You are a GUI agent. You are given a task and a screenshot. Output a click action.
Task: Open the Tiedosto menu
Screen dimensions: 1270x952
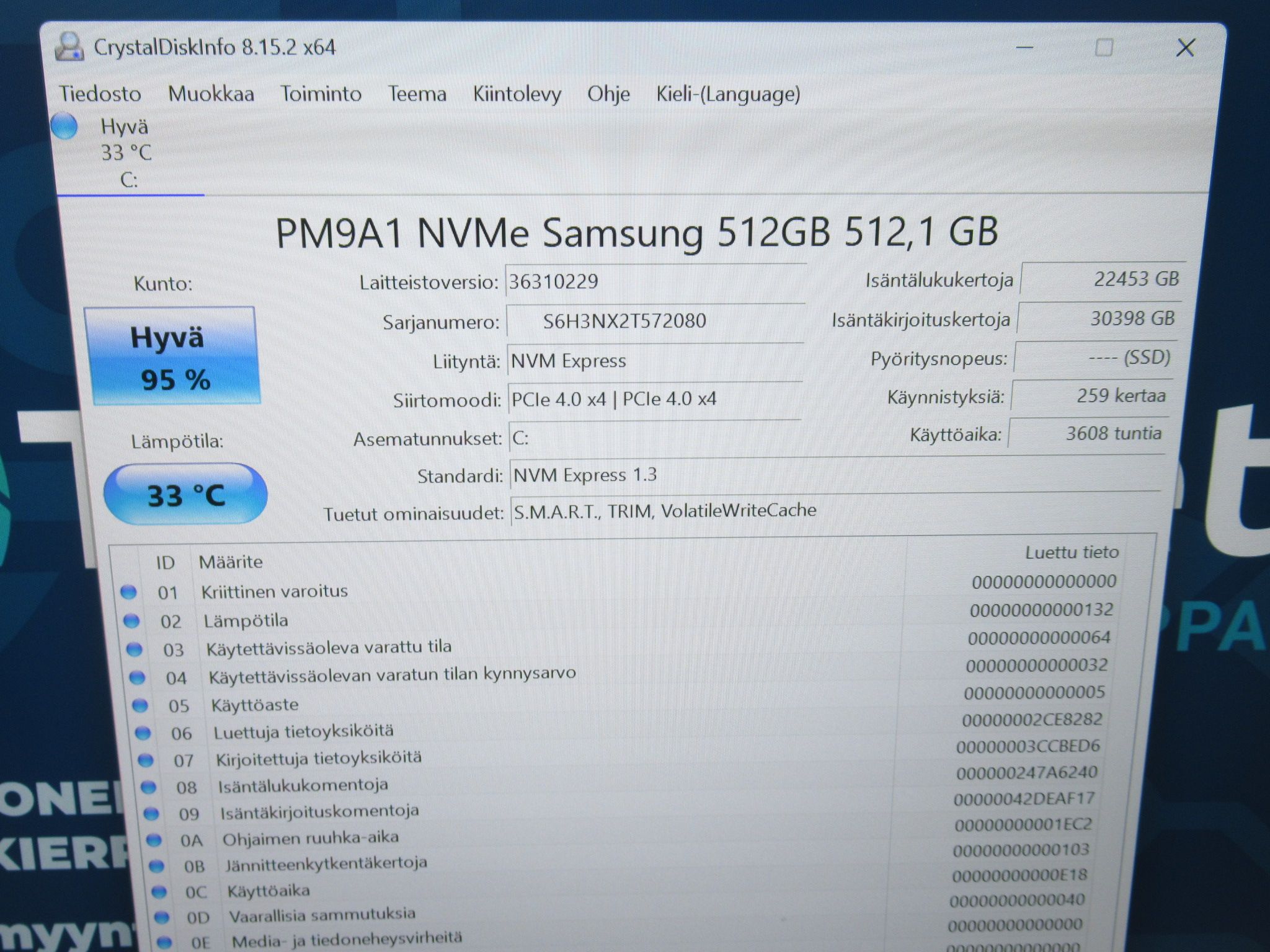click(100, 94)
